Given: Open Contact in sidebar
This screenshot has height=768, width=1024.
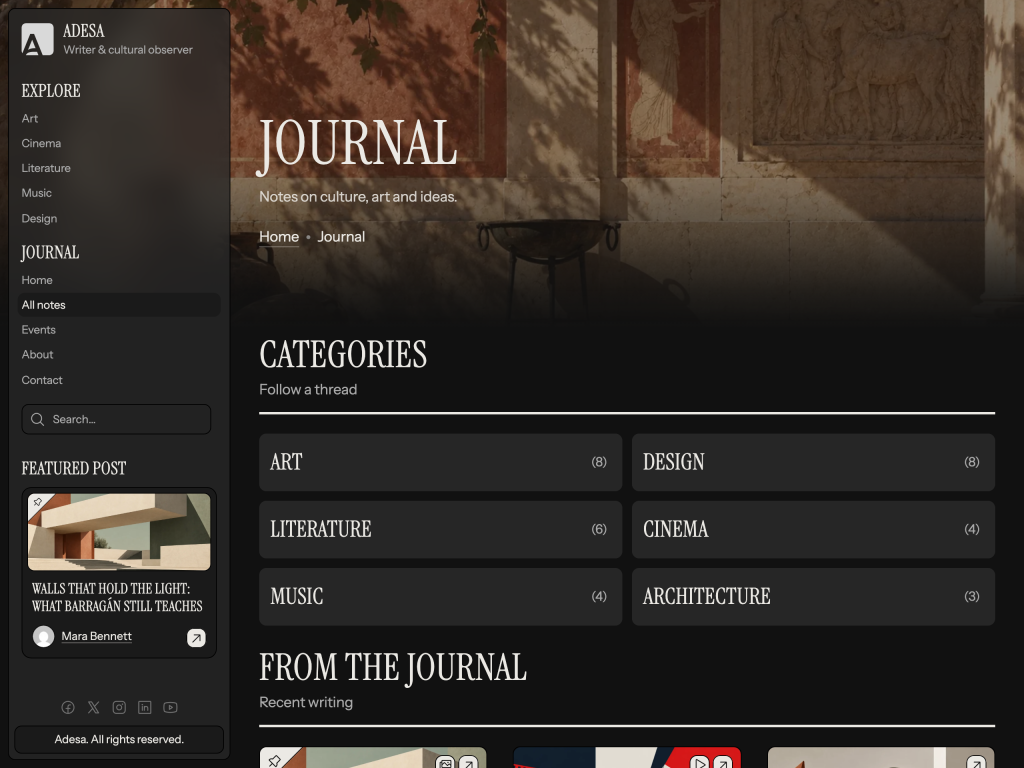Looking at the screenshot, I should [42, 380].
